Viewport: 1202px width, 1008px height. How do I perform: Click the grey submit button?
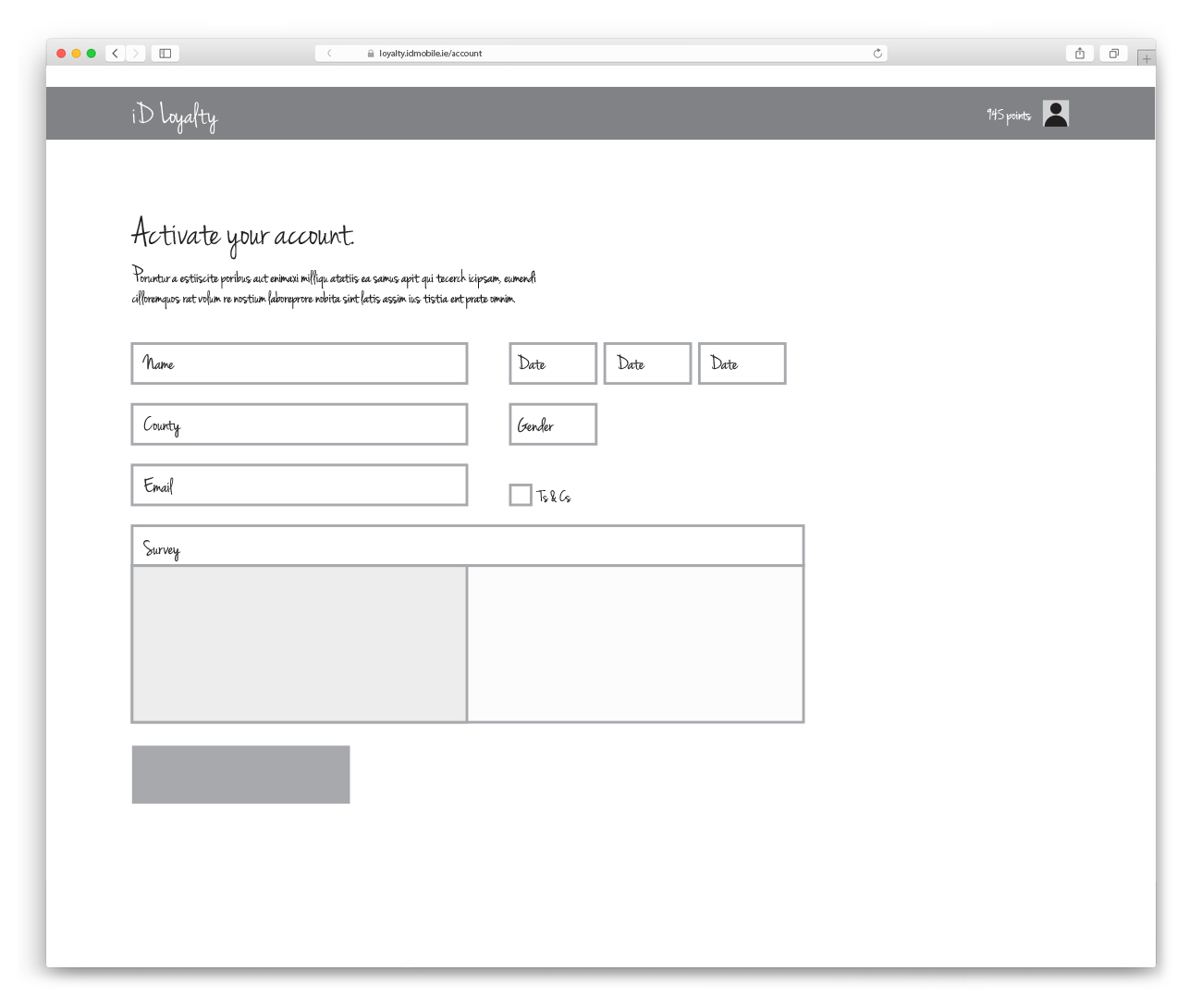241,775
